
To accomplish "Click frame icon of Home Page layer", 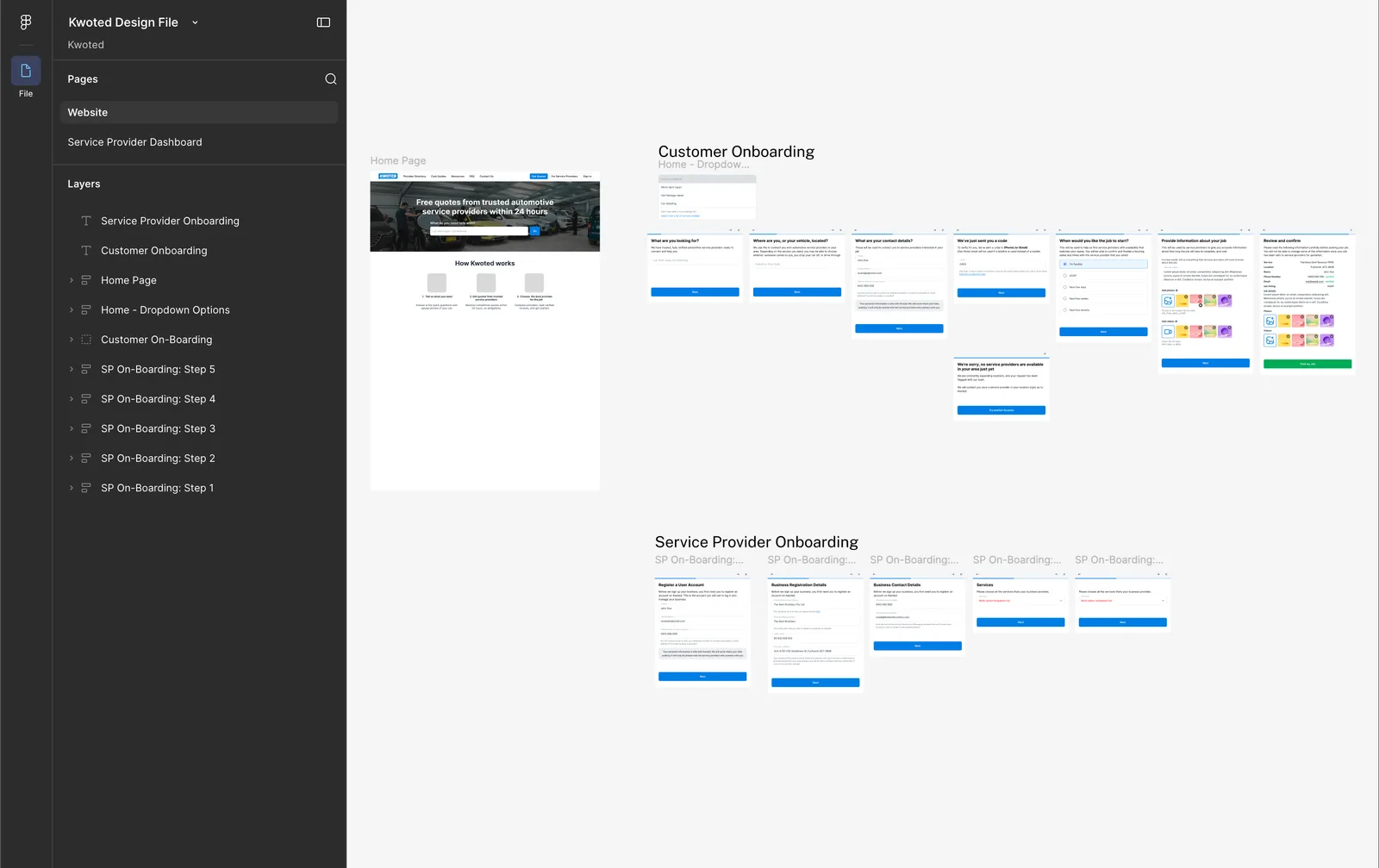I will [x=86, y=280].
